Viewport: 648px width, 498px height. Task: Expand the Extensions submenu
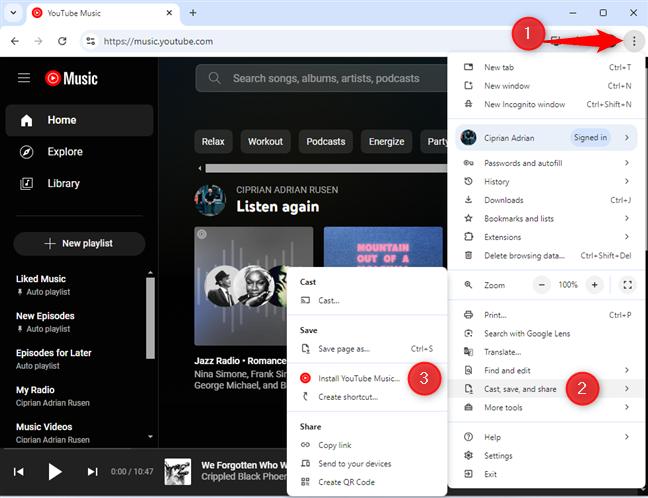click(546, 237)
